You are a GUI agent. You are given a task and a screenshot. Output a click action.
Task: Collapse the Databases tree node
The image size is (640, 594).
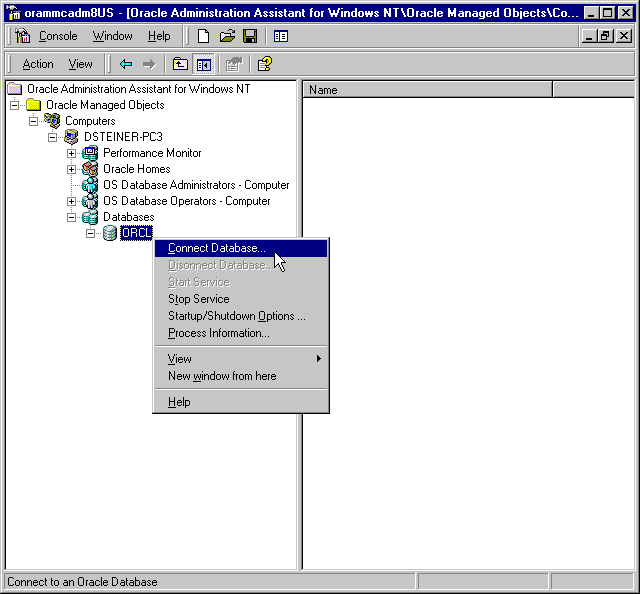coord(72,217)
